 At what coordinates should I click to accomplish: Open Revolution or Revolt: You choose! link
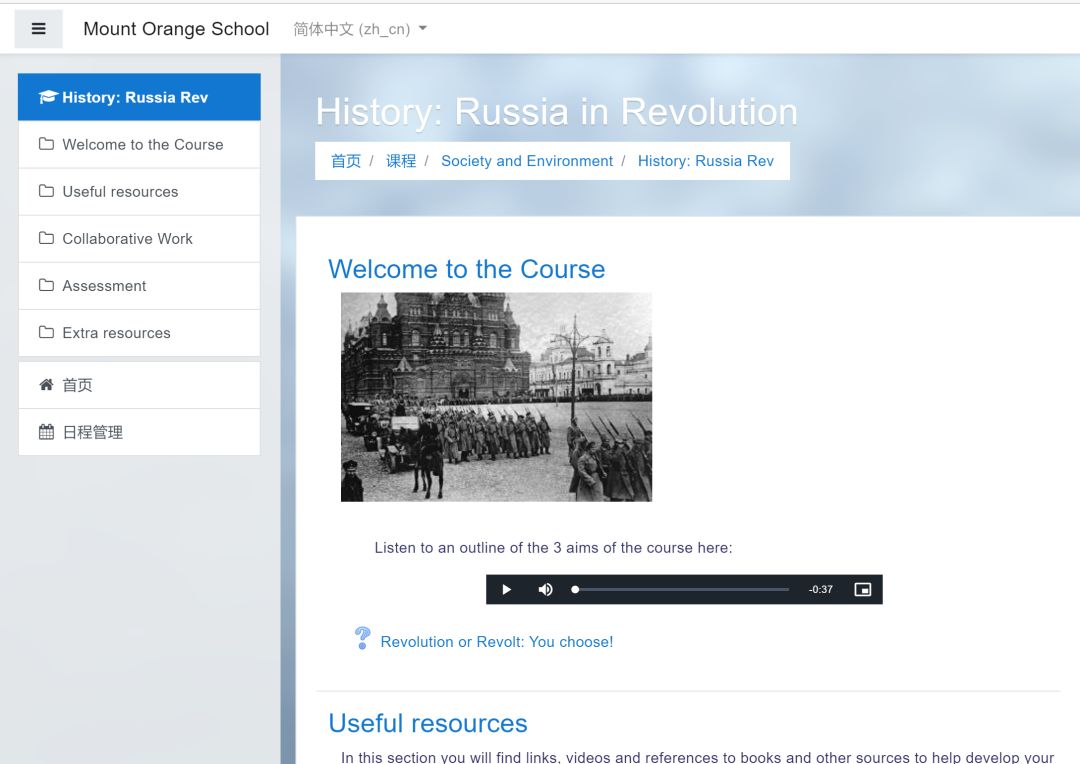point(497,642)
